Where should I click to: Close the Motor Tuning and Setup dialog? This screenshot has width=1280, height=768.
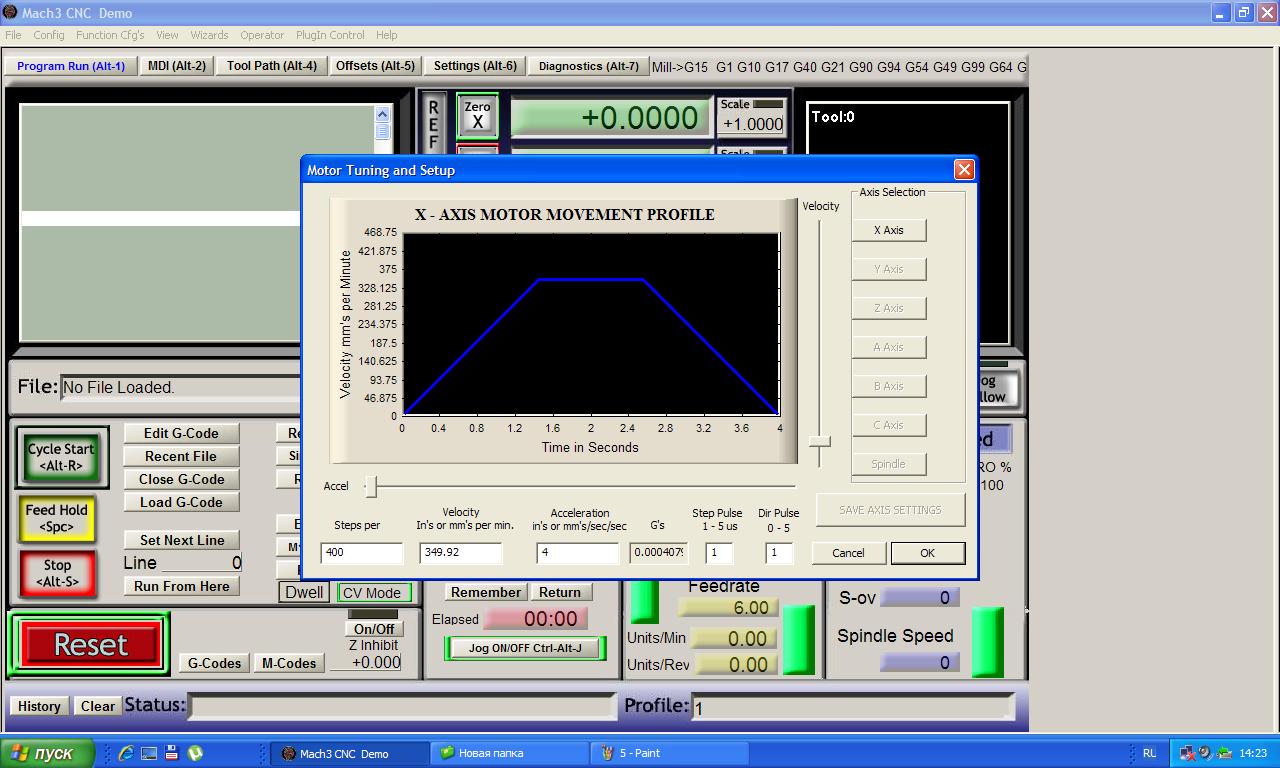[964, 170]
